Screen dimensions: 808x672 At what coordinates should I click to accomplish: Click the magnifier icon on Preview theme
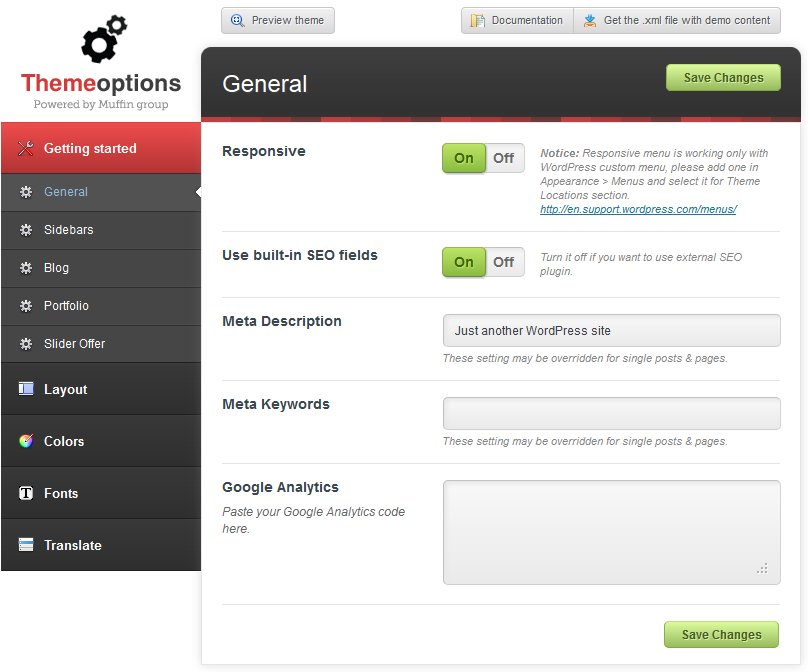[x=238, y=20]
